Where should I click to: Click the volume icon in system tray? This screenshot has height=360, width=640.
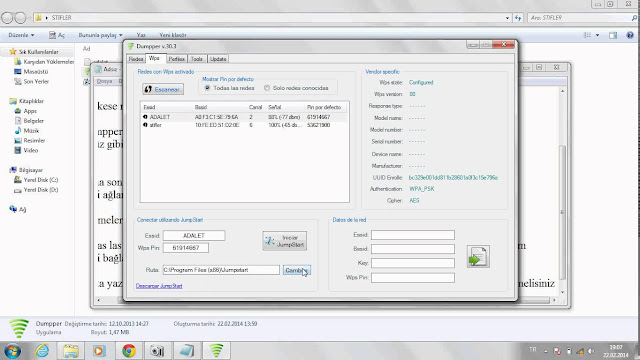(591, 351)
